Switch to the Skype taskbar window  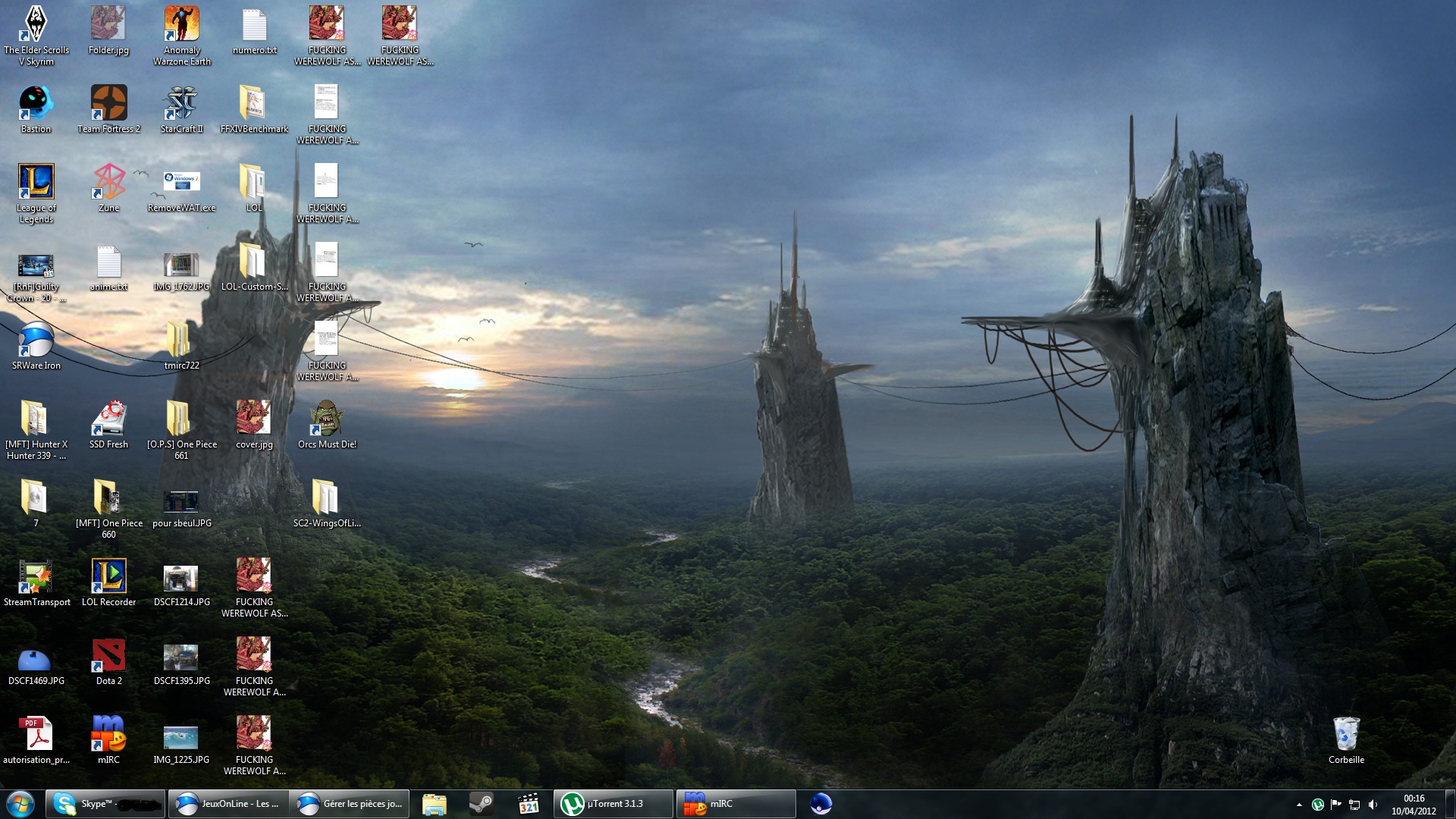pos(105,804)
